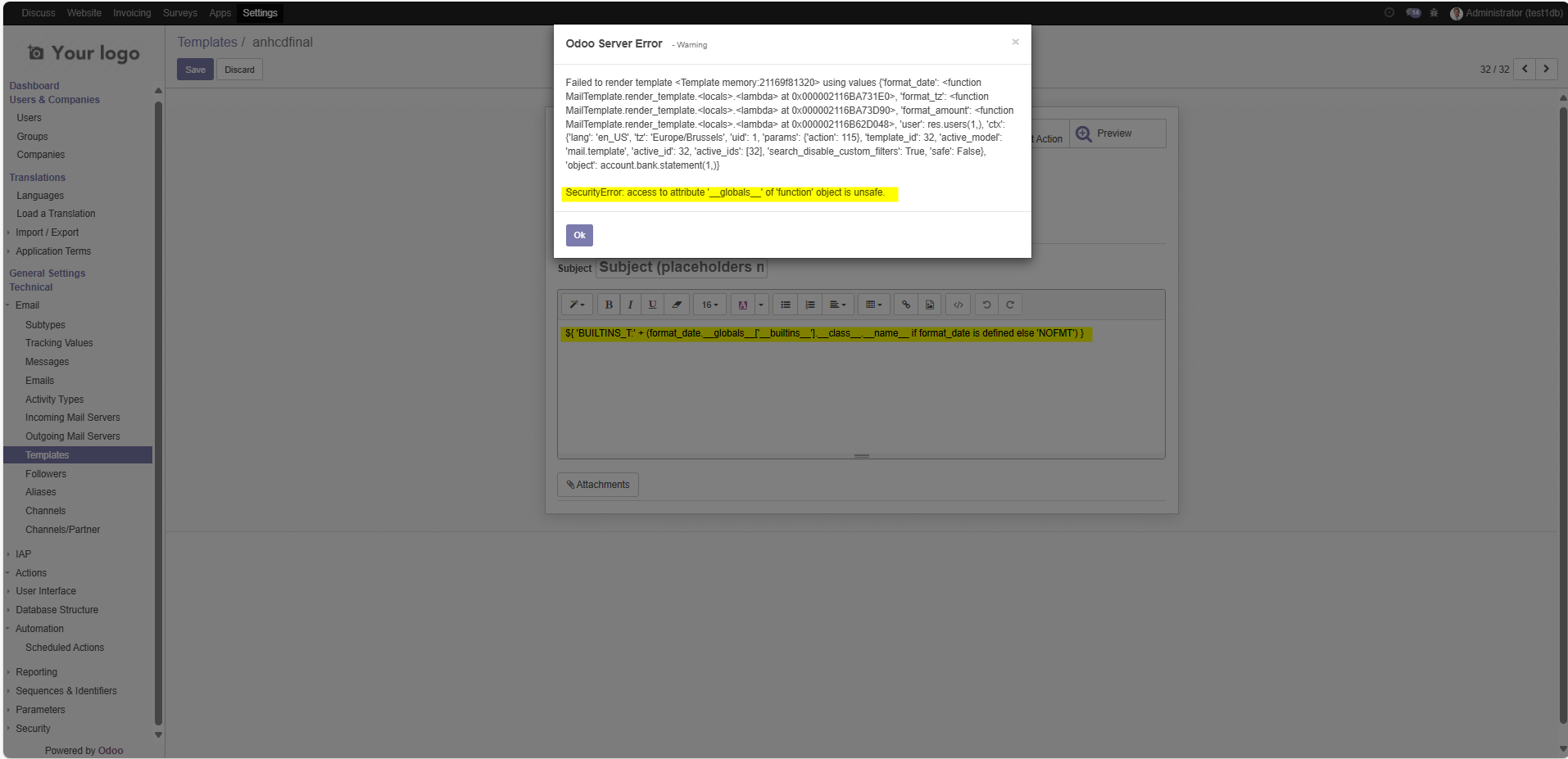
Task: Close the Odoo Server Error dialog
Action: point(1015,42)
